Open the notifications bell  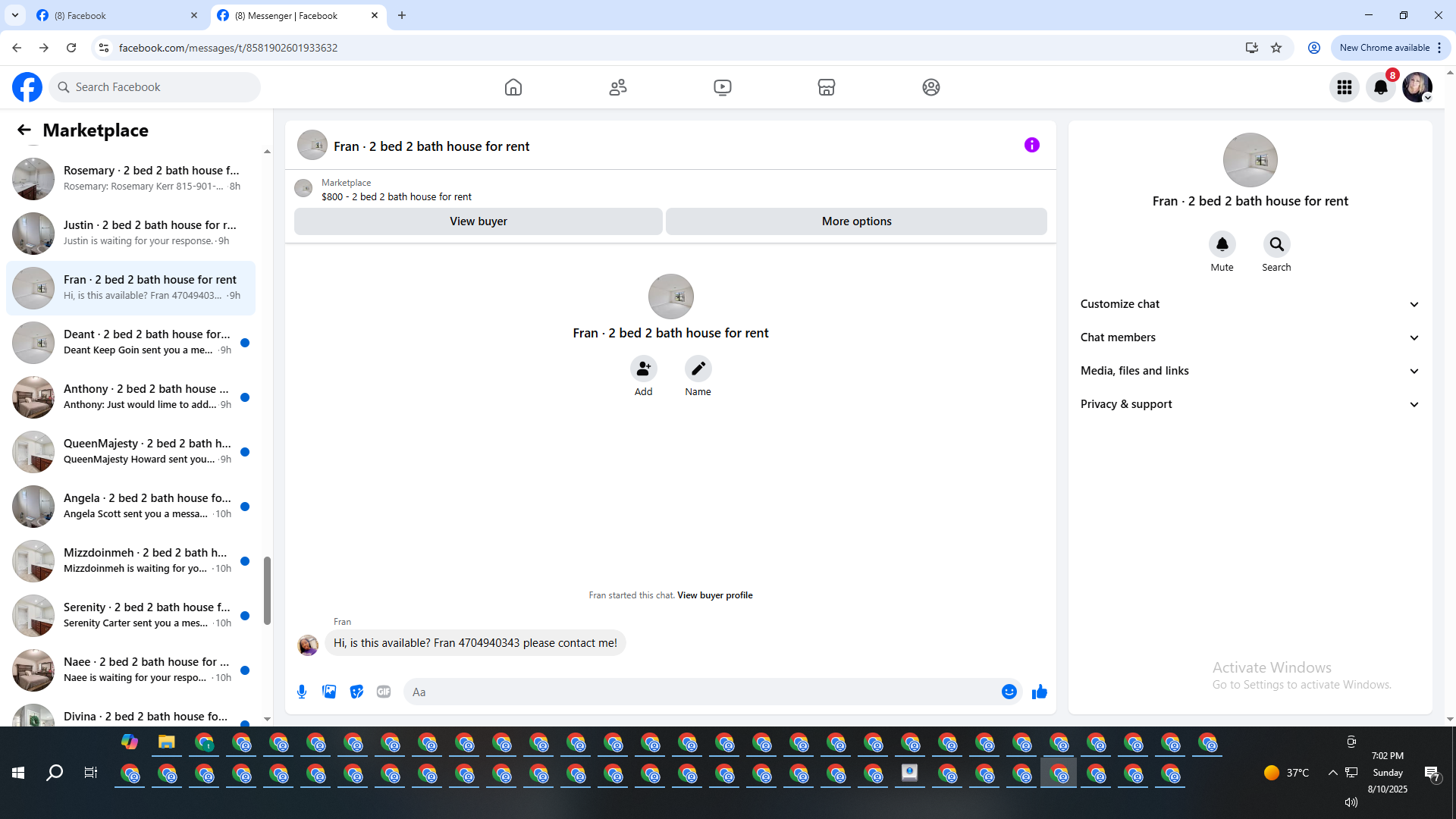(1380, 87)
